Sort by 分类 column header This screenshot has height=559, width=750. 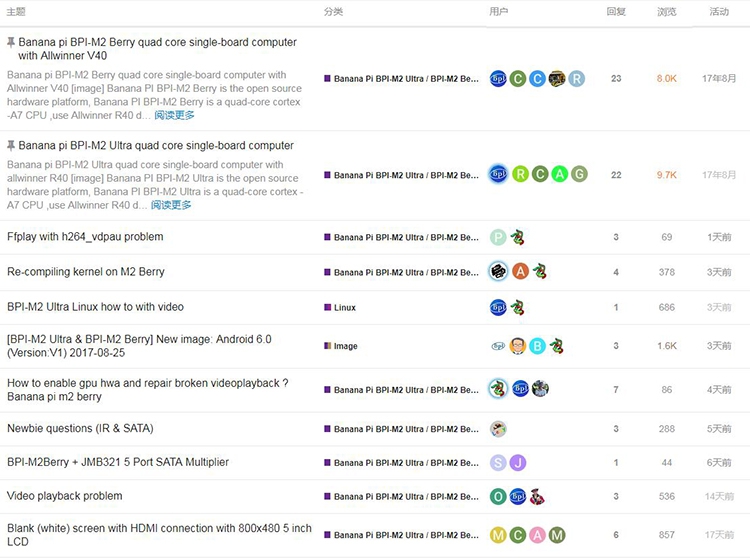coord(333,11)
